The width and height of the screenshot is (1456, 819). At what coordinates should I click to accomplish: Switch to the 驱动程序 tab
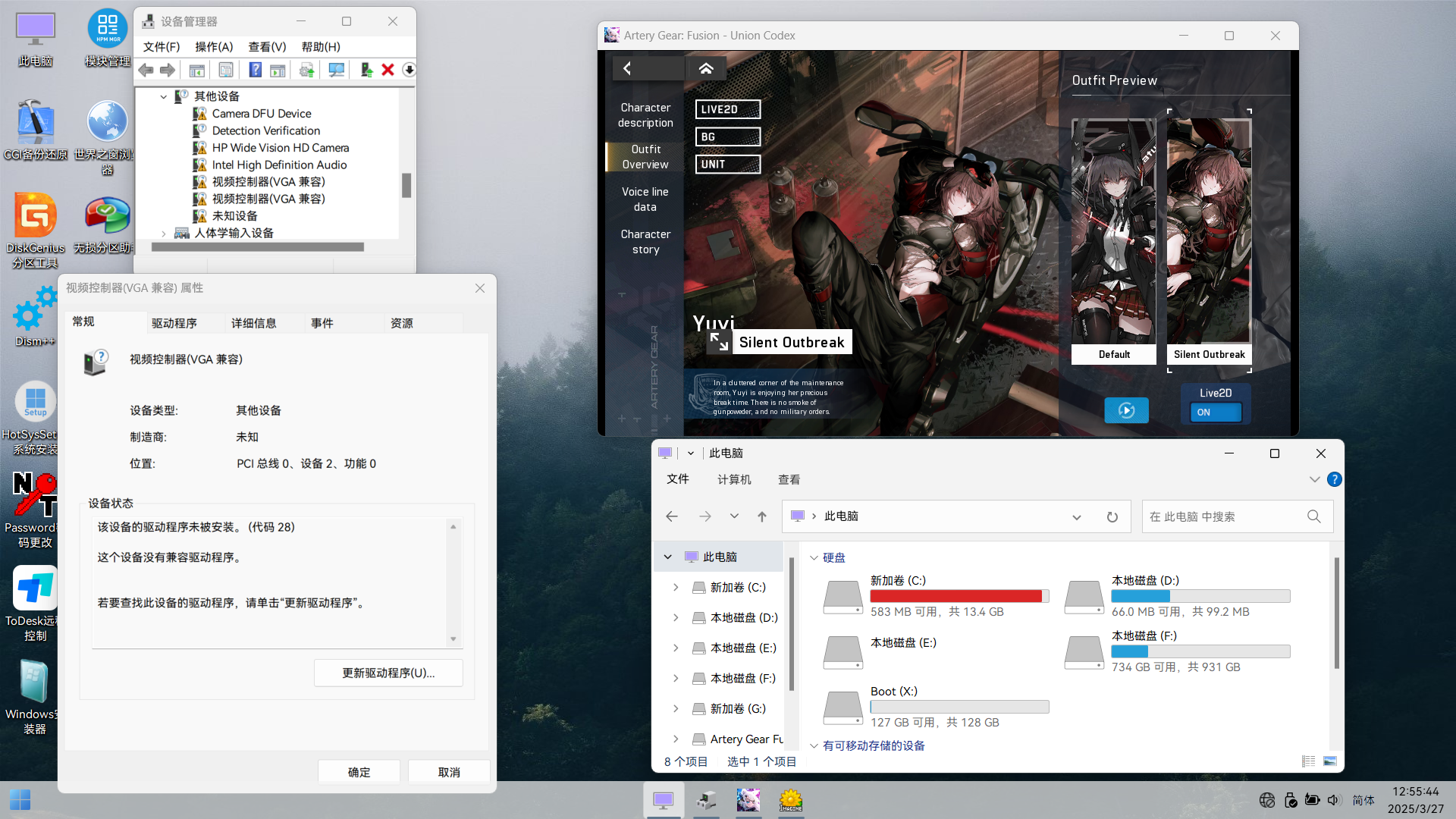[x=174, y=323]
